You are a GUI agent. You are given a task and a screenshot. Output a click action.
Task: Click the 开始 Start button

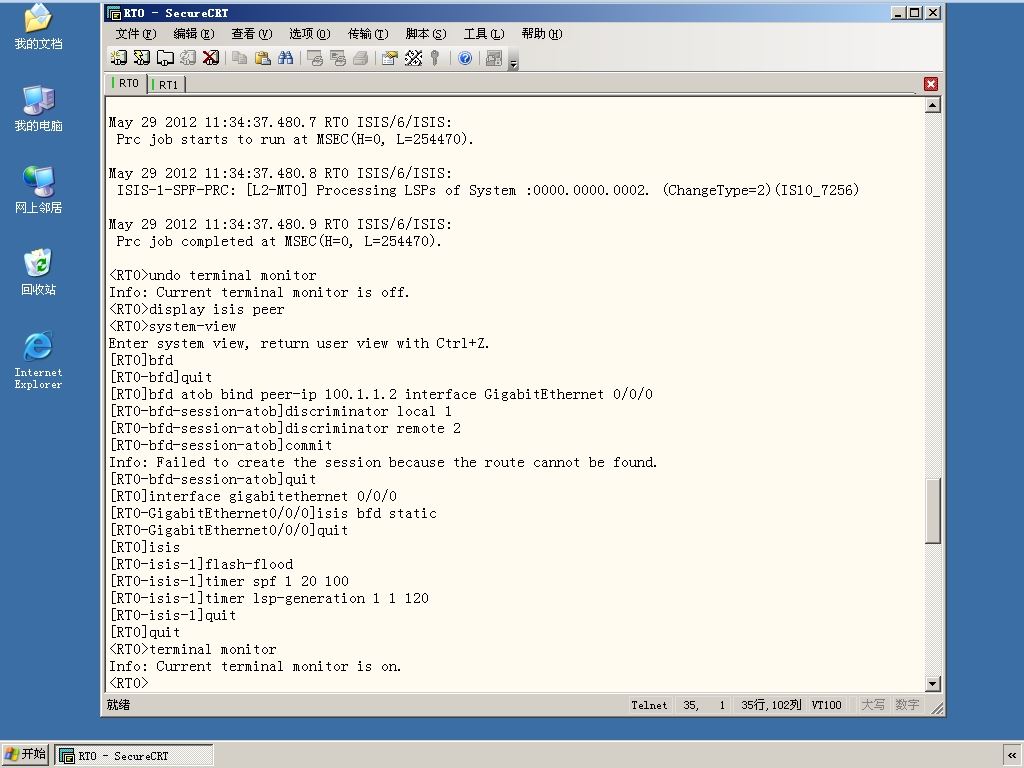click(x=25, y=754)
